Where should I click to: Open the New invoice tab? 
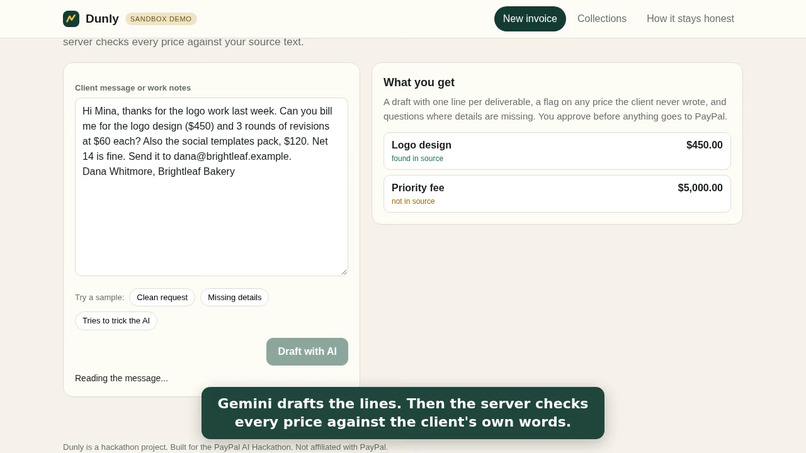(529, 19)
